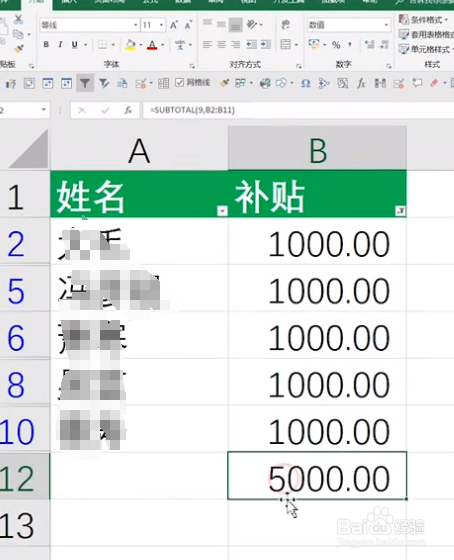454x560 pixels.
Task: Apply comma style
Action: [350, 45]
